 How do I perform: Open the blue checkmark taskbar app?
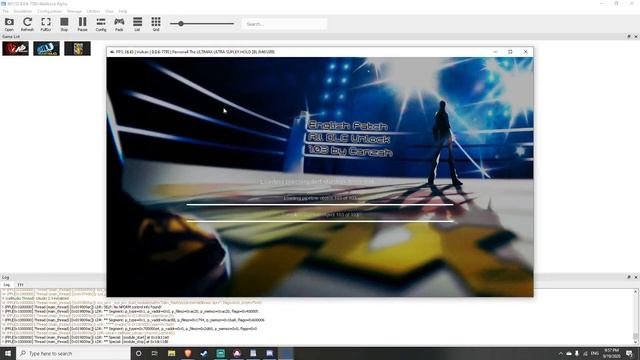pyautogui.click(x=204, y=353)
